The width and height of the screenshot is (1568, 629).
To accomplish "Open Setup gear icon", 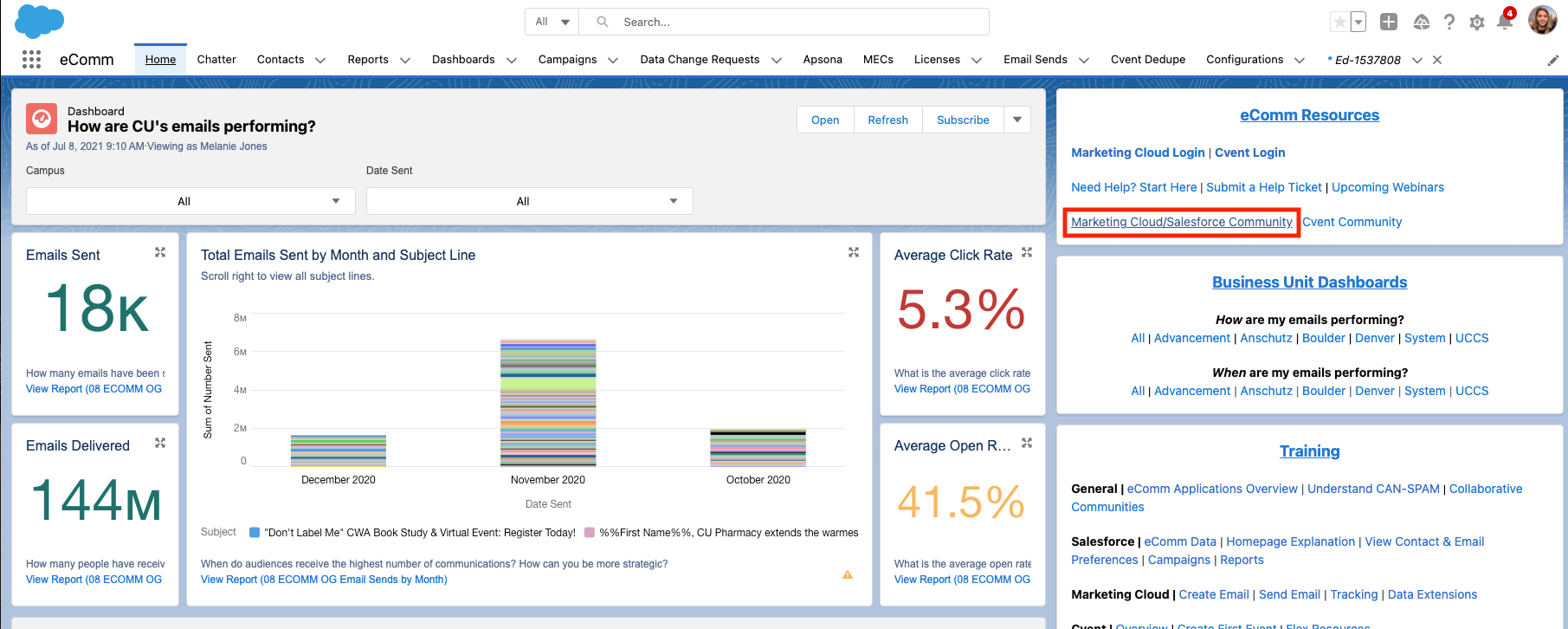I will click(1477, 23).
